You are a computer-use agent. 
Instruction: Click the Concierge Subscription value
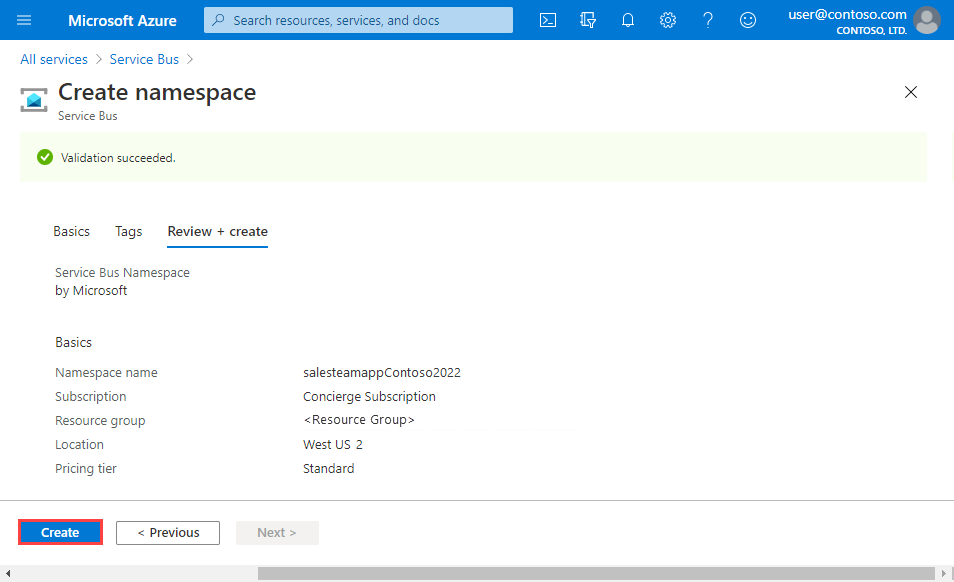click(x=369, y=397)
